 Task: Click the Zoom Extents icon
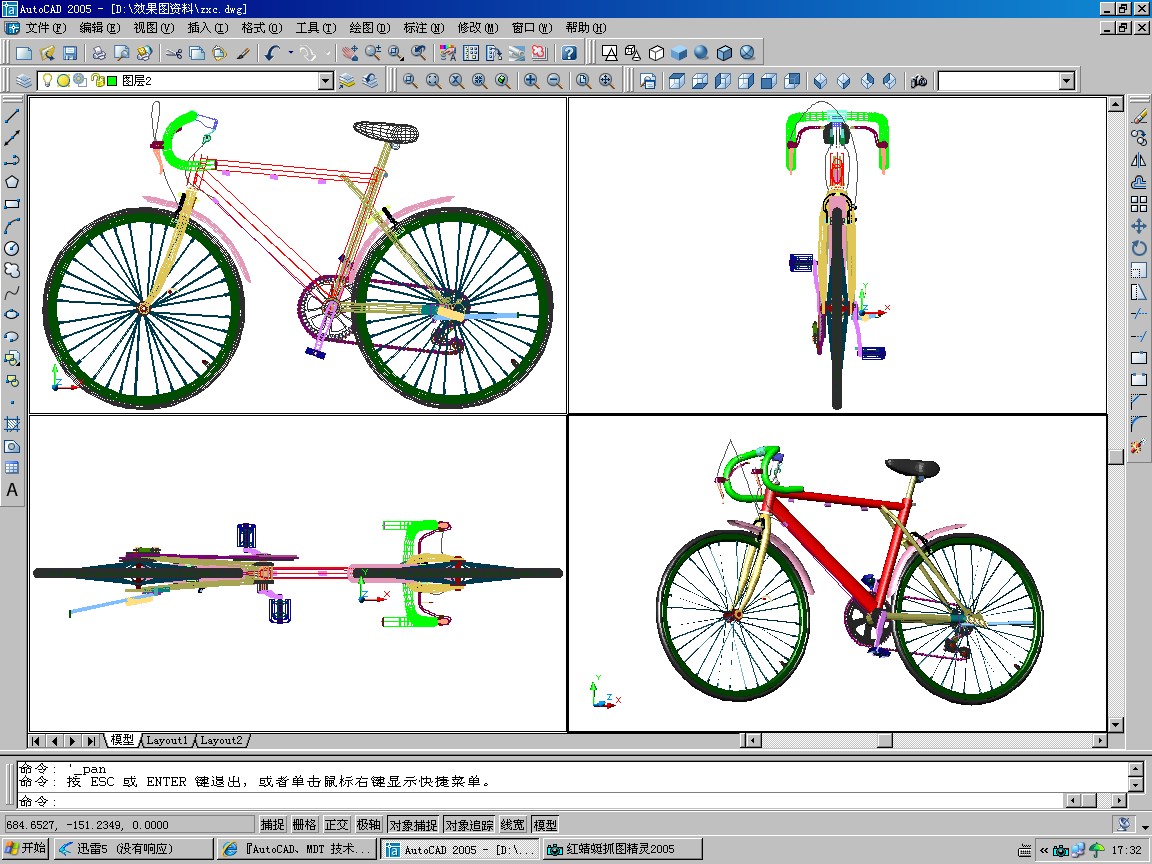(x=606, y=81)
